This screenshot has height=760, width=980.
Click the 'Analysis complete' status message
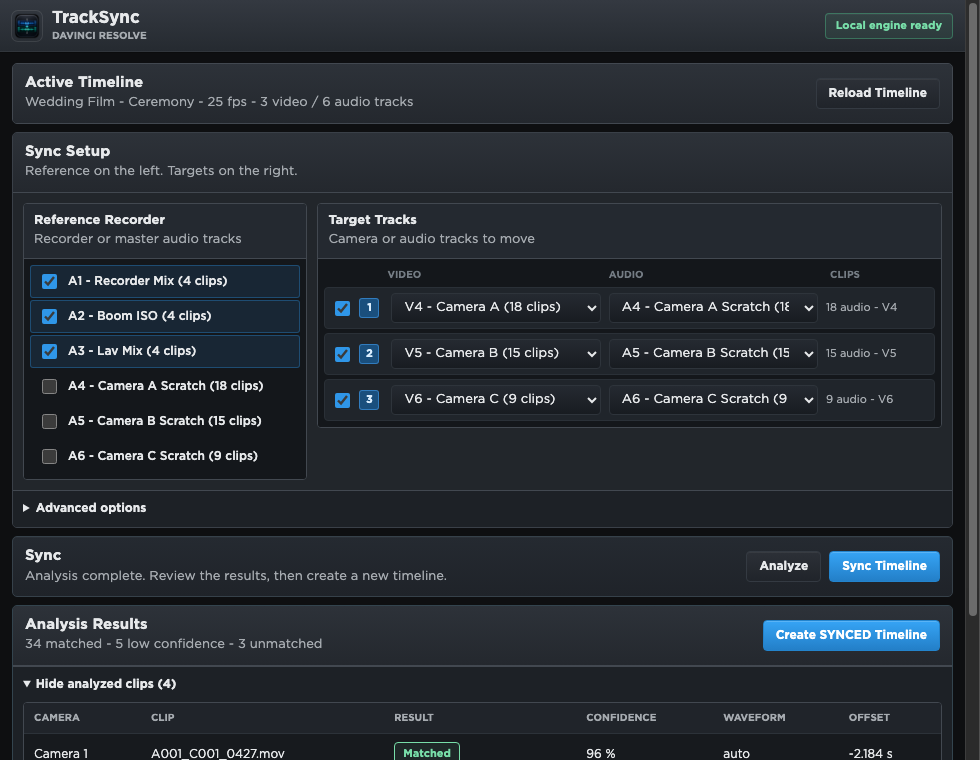click(236, 576)
